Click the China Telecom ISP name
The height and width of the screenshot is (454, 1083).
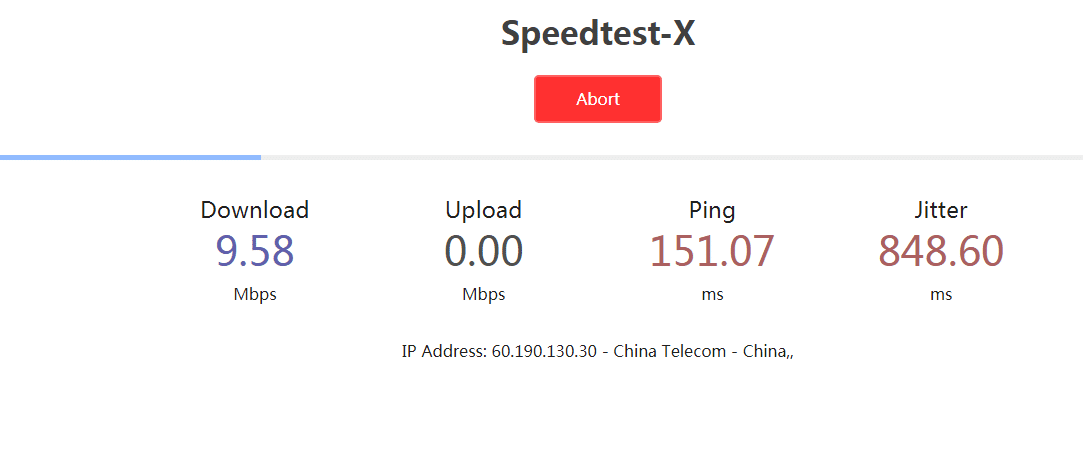click(x=669, y=352)
